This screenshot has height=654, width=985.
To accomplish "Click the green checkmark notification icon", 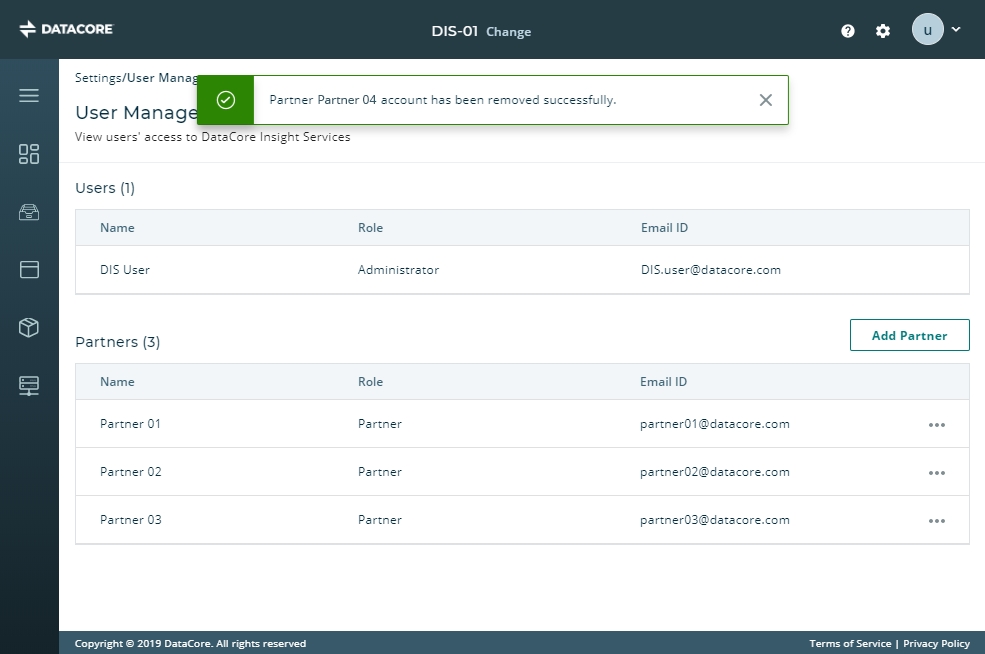I will 226,100.
